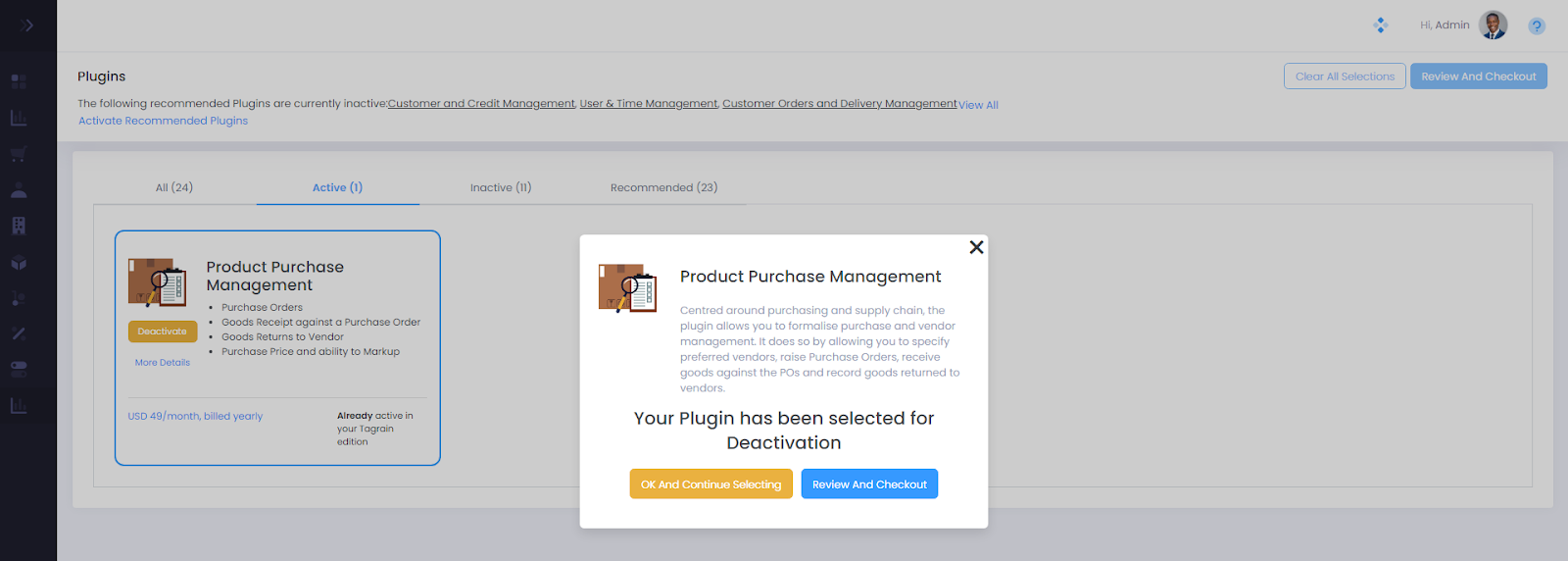Click the dialog's package clipboard image
The height and width of the screenshot is (561, 1568).
coord(628,288)
